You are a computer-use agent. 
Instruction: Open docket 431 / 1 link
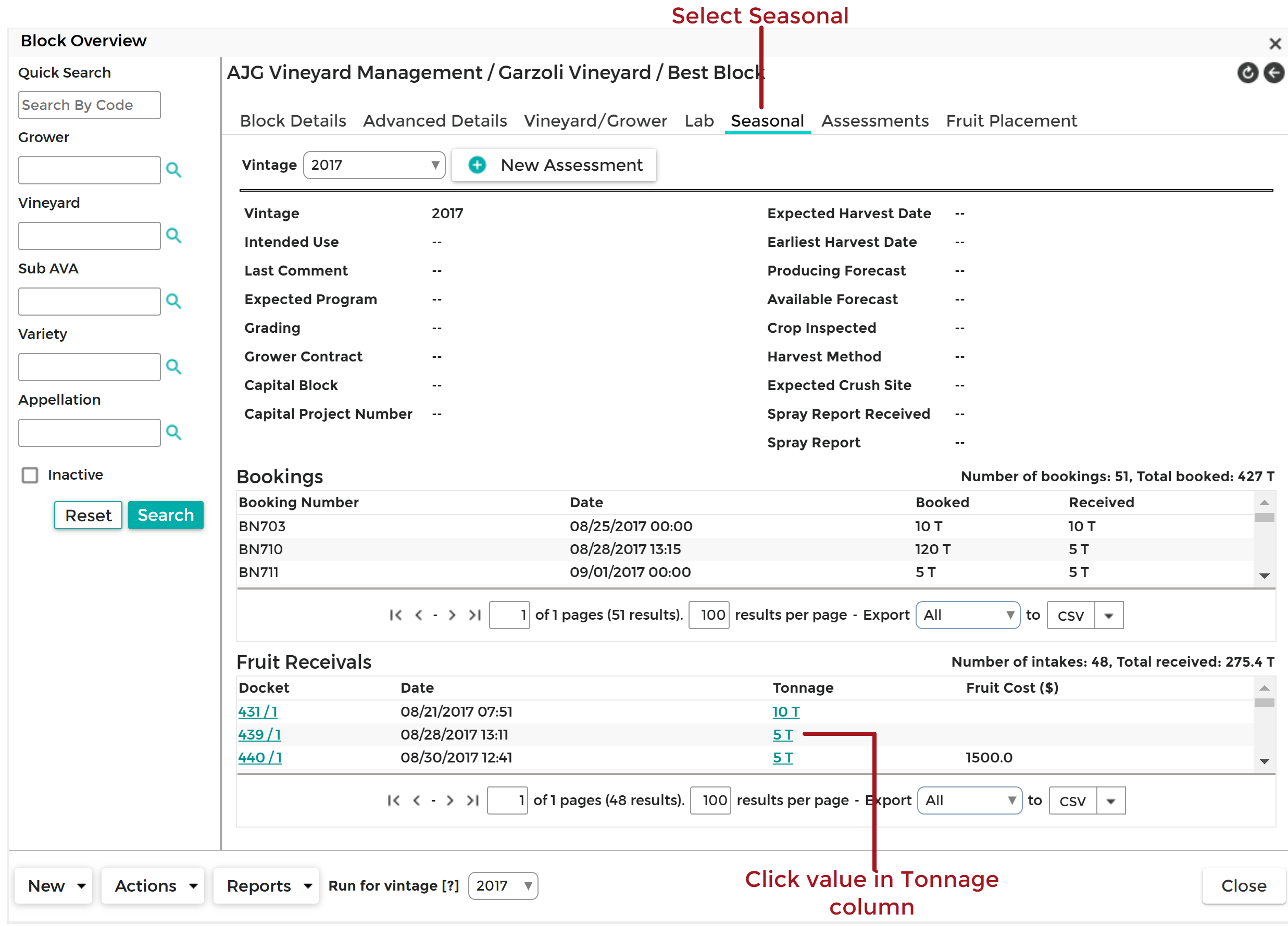point(258,711)
